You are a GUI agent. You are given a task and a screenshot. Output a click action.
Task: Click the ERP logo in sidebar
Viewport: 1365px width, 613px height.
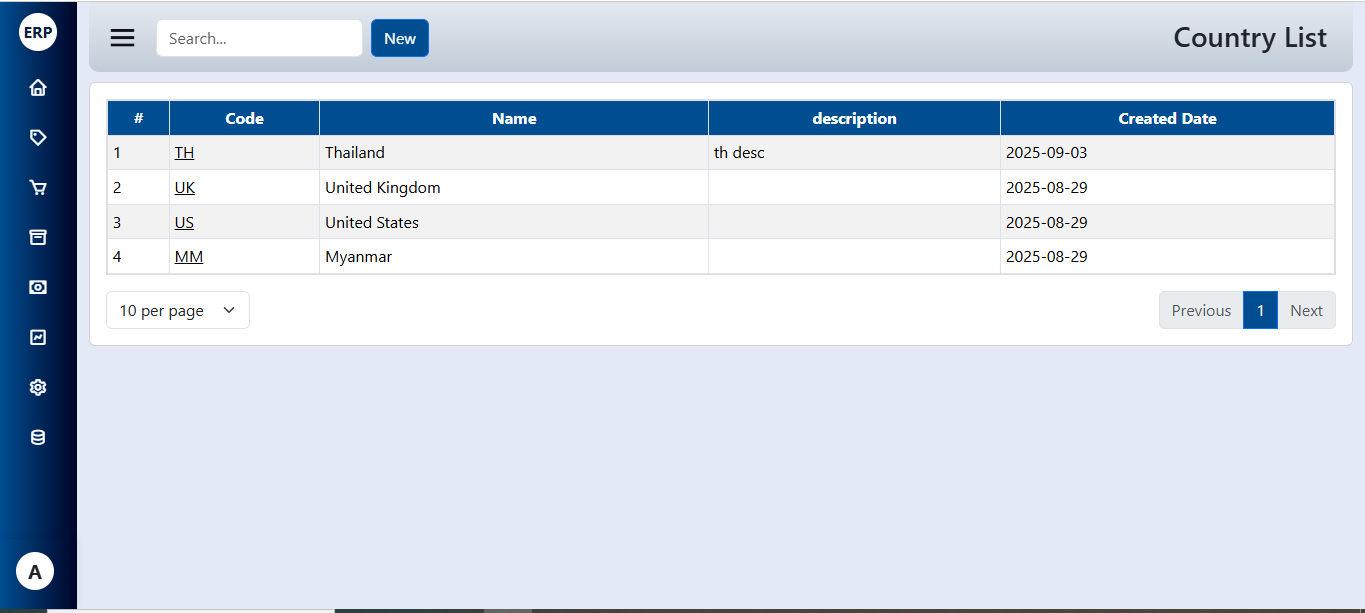(38, 32)
